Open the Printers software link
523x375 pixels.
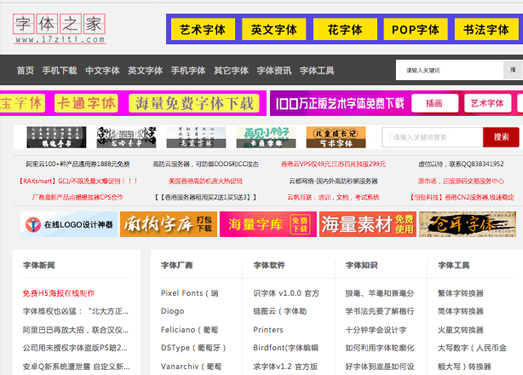[x=268, y=330]
